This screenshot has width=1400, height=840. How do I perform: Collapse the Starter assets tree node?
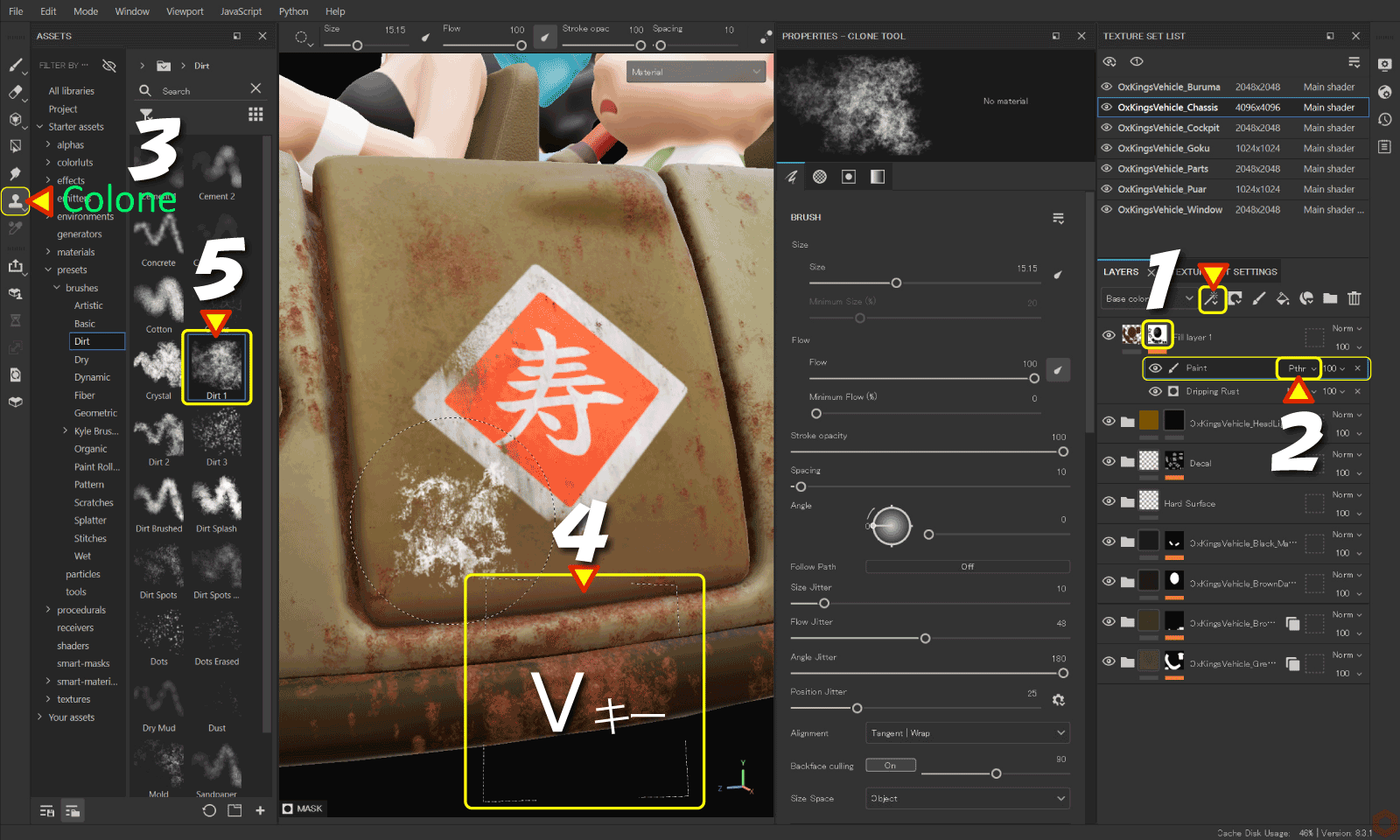coord(39,127)
